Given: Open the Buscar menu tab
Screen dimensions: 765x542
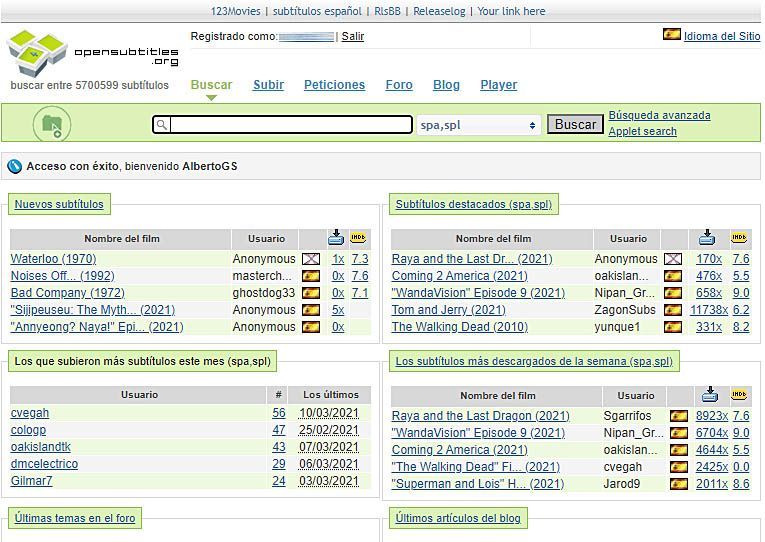Looking at the screenshot, I should (211, 85).
